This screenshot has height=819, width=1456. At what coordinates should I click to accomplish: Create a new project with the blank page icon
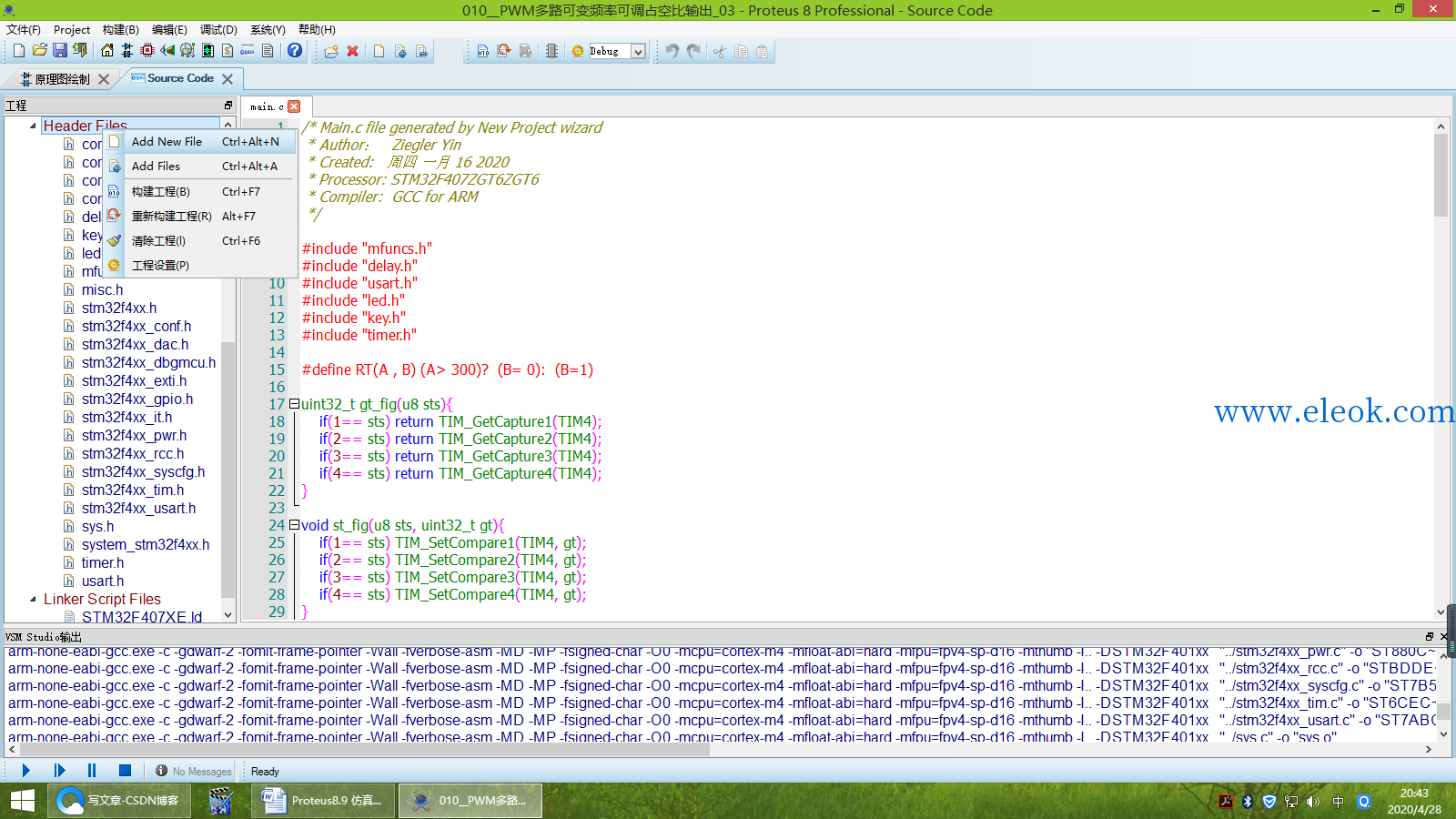[18, 51]
